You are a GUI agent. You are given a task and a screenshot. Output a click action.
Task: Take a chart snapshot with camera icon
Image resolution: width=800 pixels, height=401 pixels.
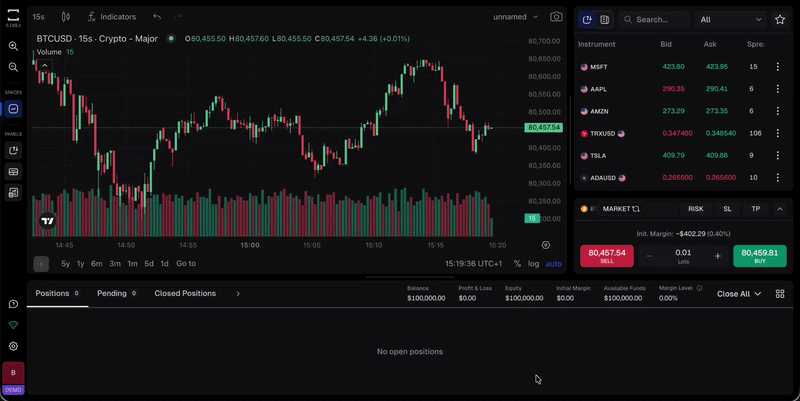[x=556, y=17]
